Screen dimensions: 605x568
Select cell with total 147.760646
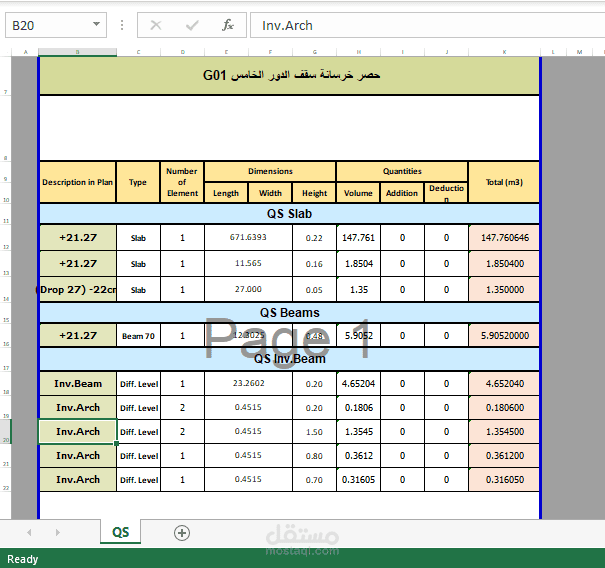504,238
